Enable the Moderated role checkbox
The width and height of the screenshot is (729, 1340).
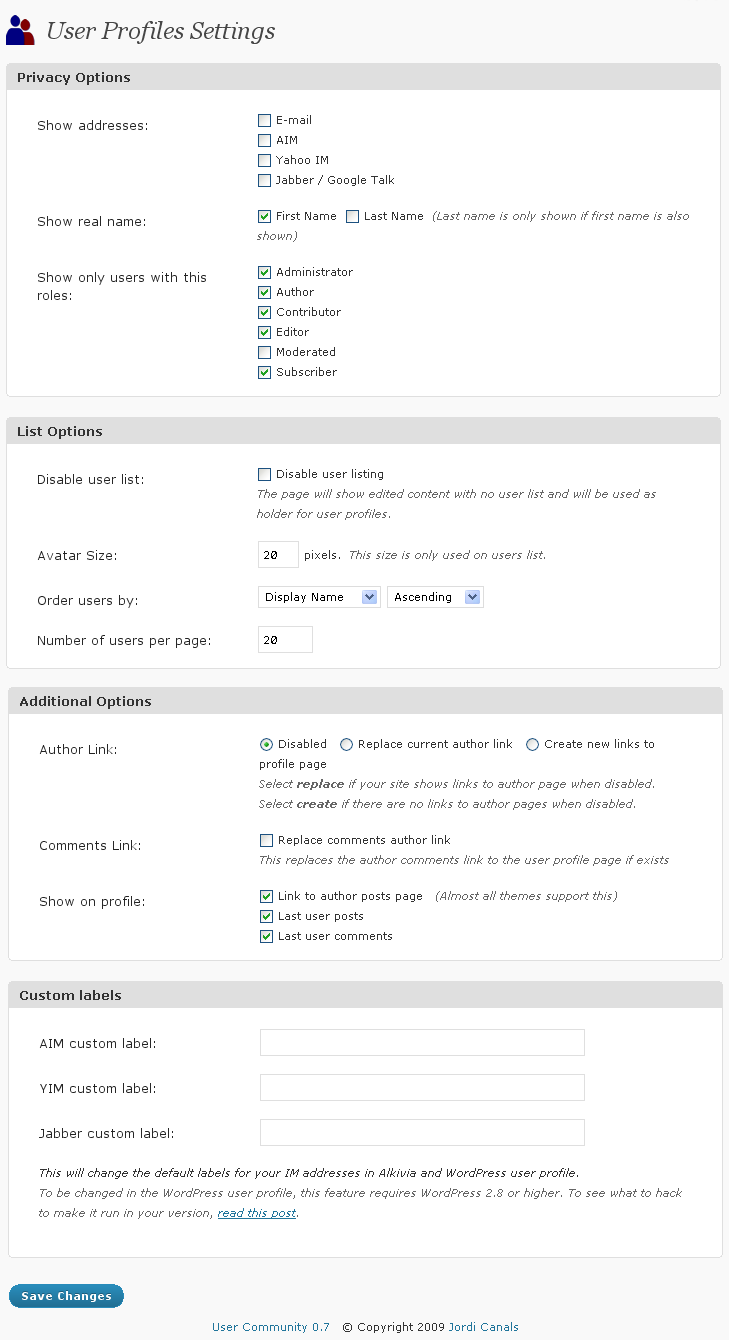[x=264, y=352]
